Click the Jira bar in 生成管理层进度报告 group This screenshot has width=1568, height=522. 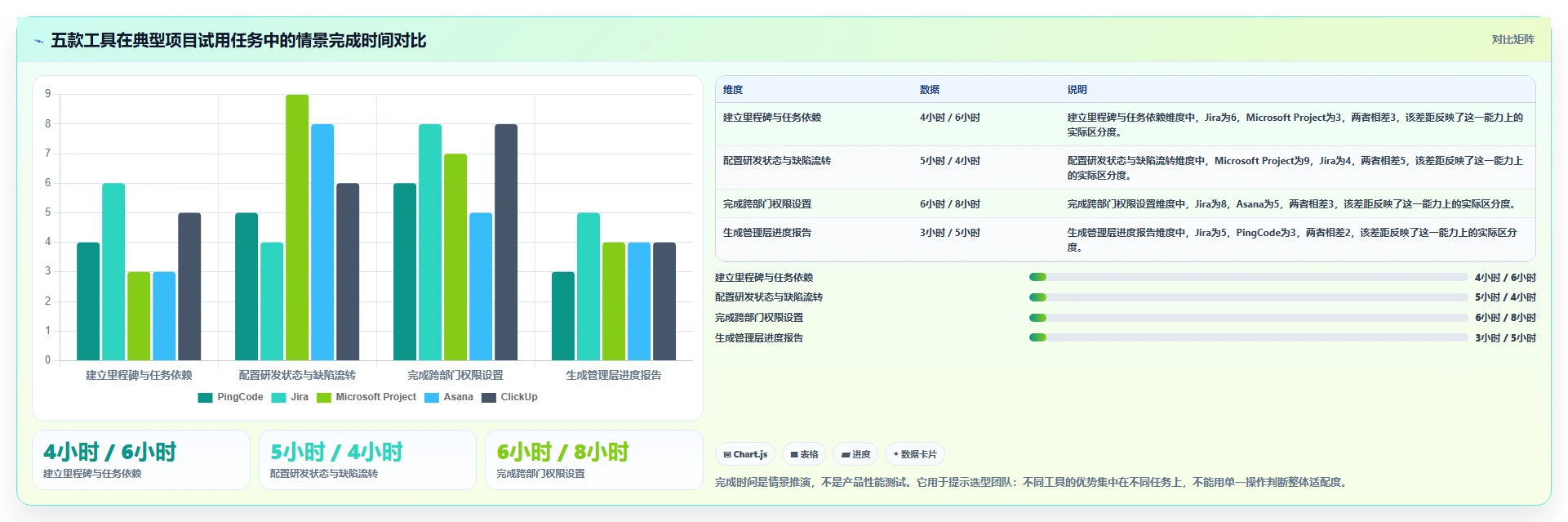589,287
